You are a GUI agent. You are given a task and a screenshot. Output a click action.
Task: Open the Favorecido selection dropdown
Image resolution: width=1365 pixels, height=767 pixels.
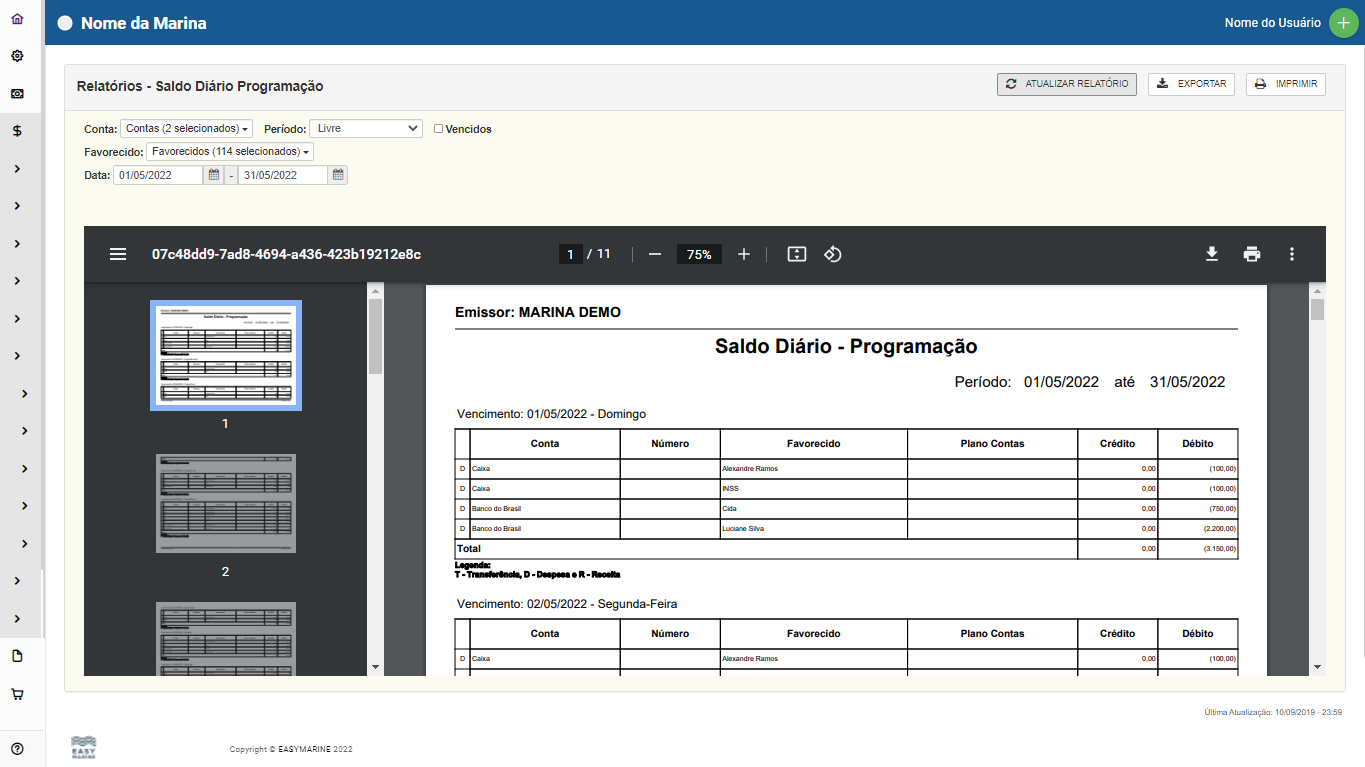[229, 152]
